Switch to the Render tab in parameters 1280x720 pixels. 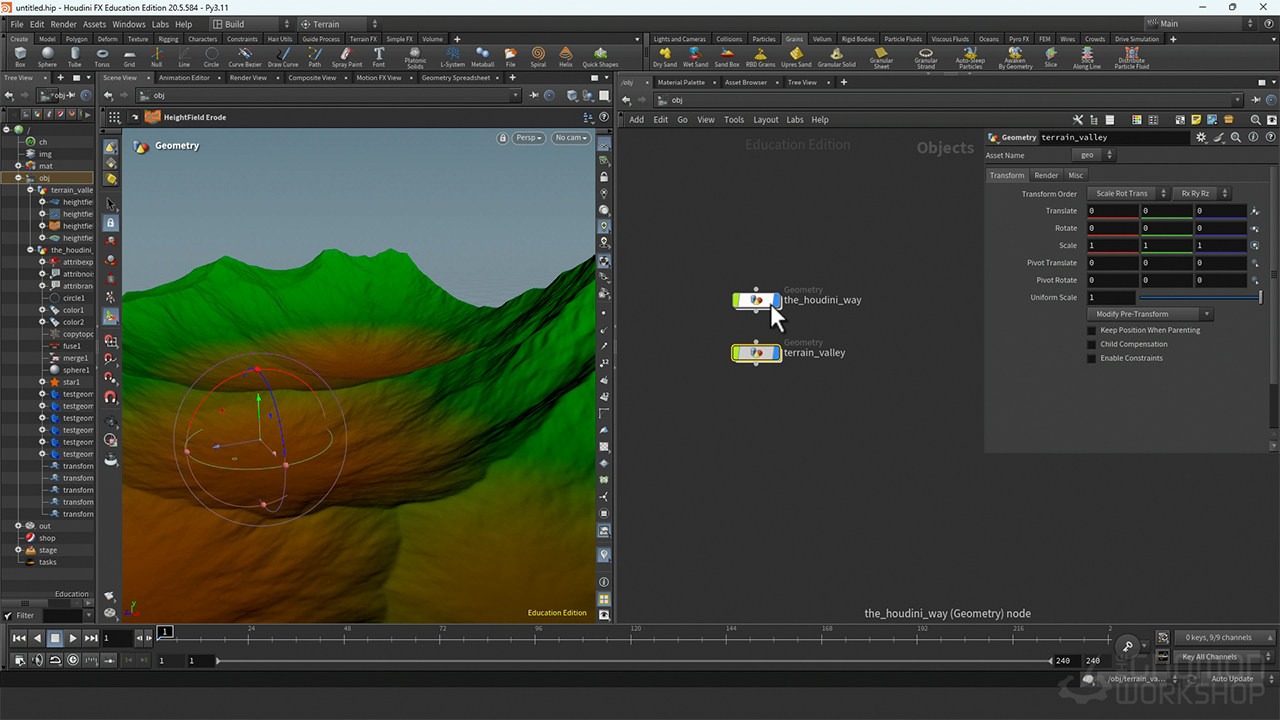[x=1046, y=174]
